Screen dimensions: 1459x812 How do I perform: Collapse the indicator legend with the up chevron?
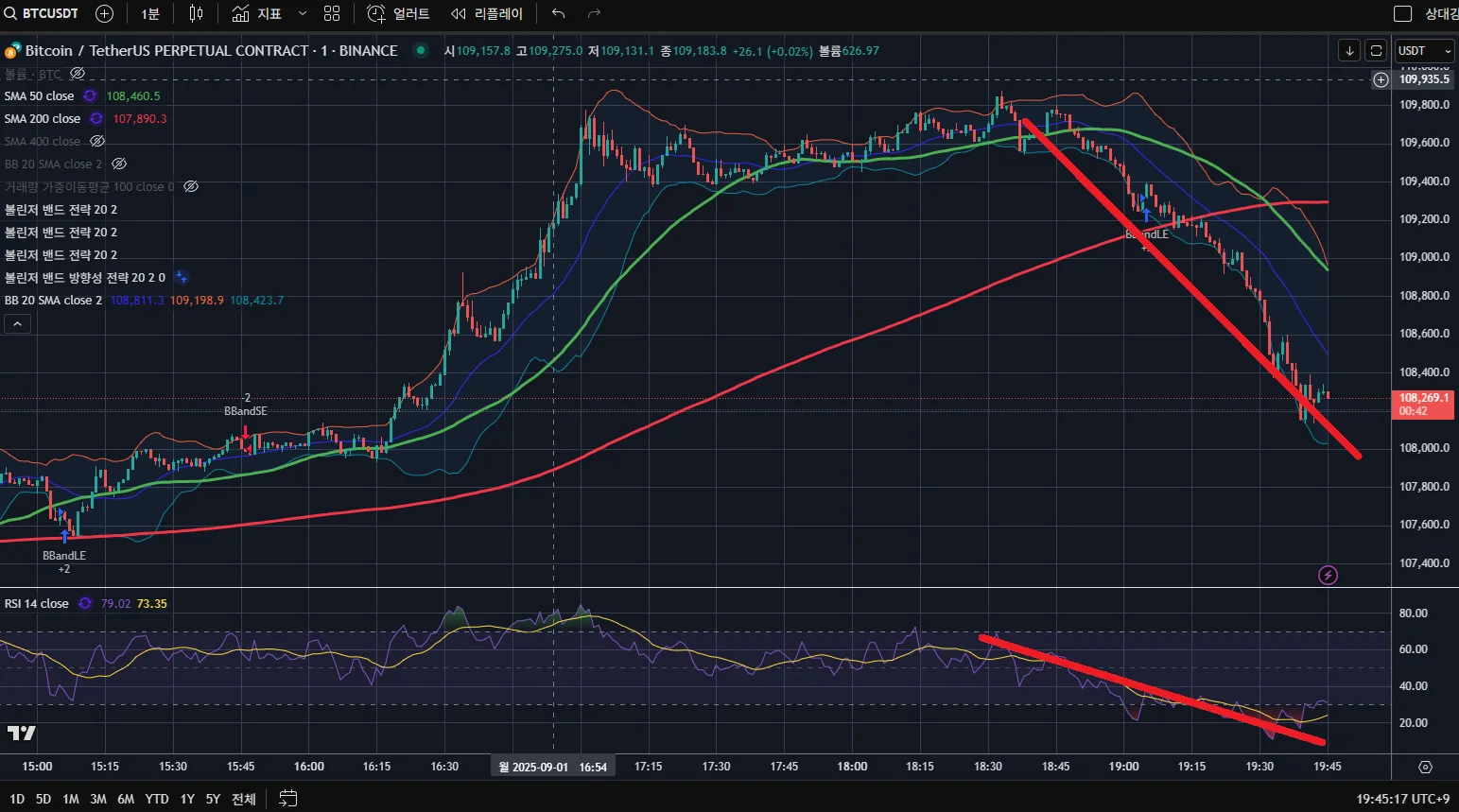(18, 324)
